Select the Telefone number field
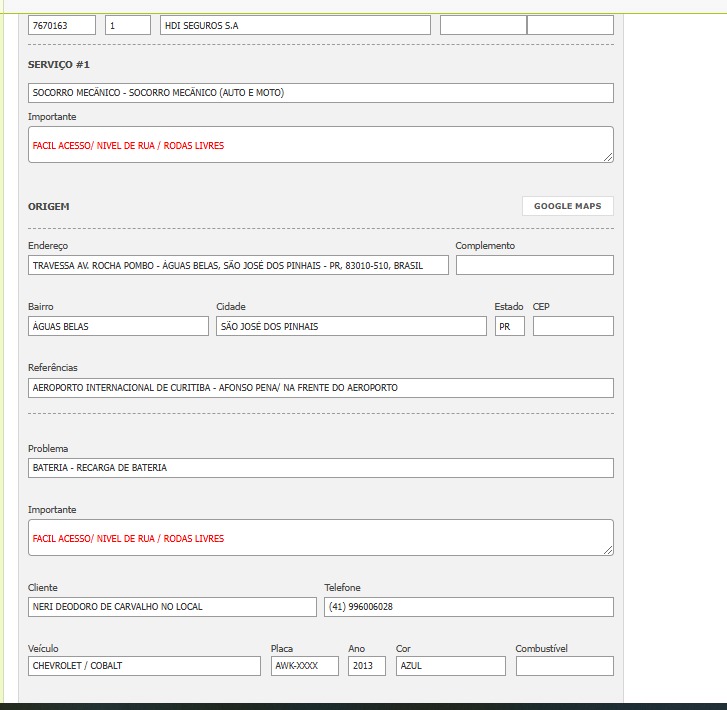 pos(468,607)
